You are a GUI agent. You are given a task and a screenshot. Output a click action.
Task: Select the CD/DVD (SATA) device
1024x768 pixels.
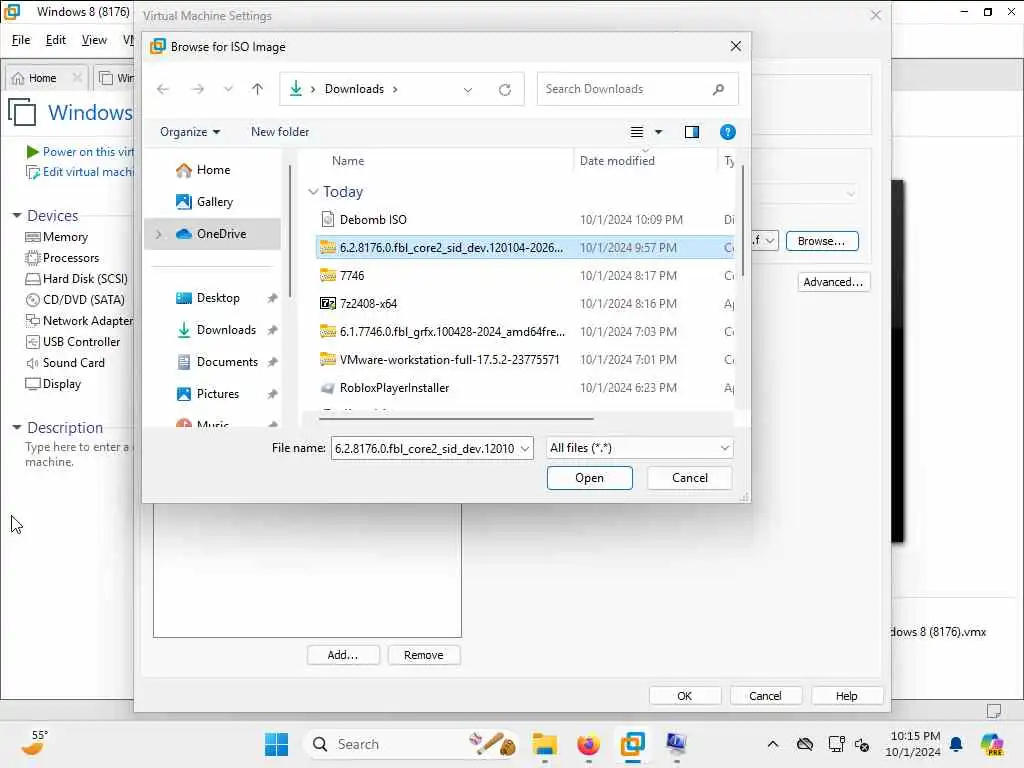point(75,300)
